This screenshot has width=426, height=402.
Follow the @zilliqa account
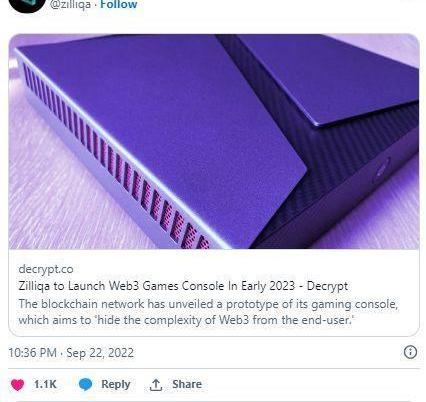(x=119, y=5)
